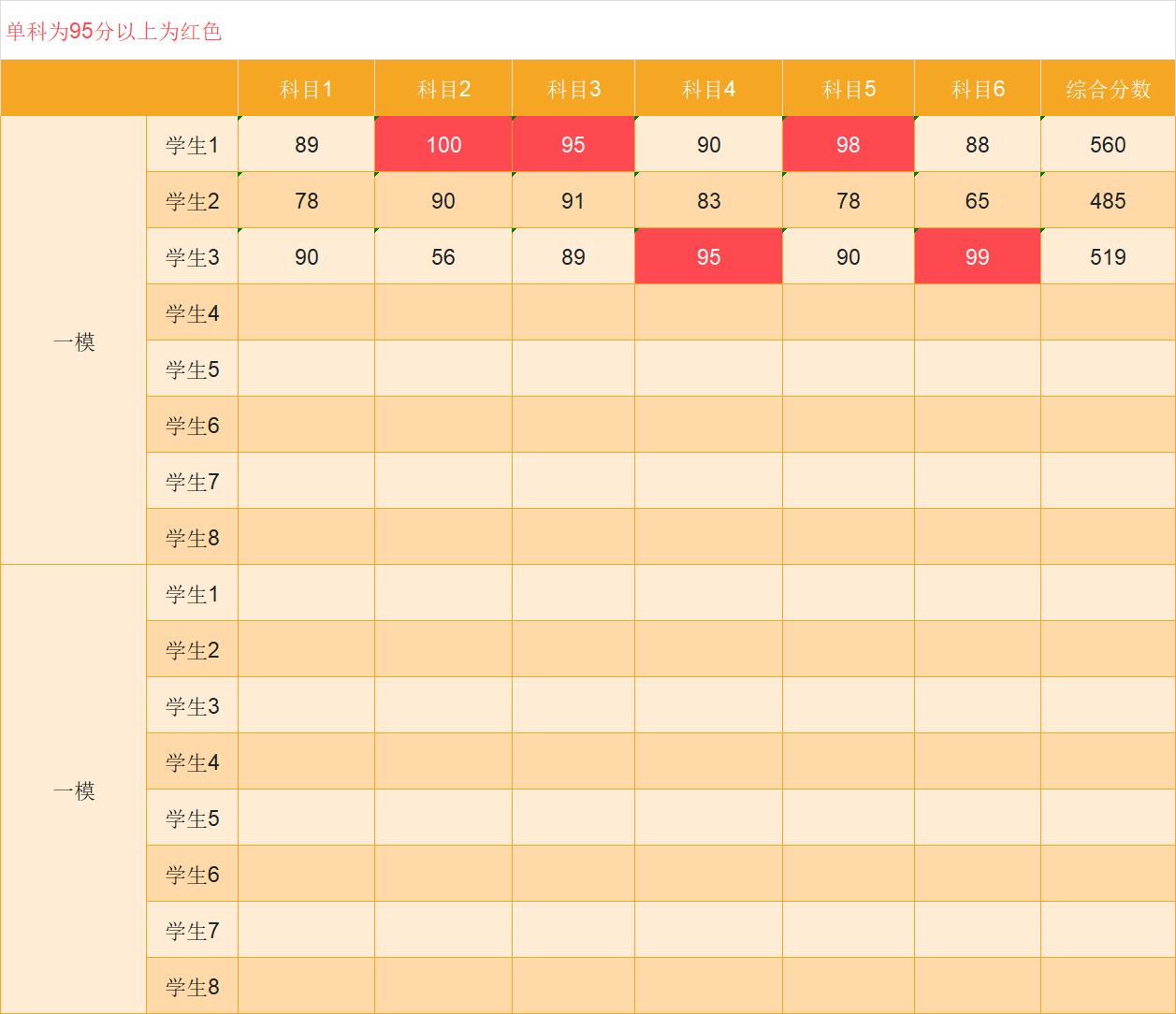Select the empty top-left corner header cell

(119, 87)
